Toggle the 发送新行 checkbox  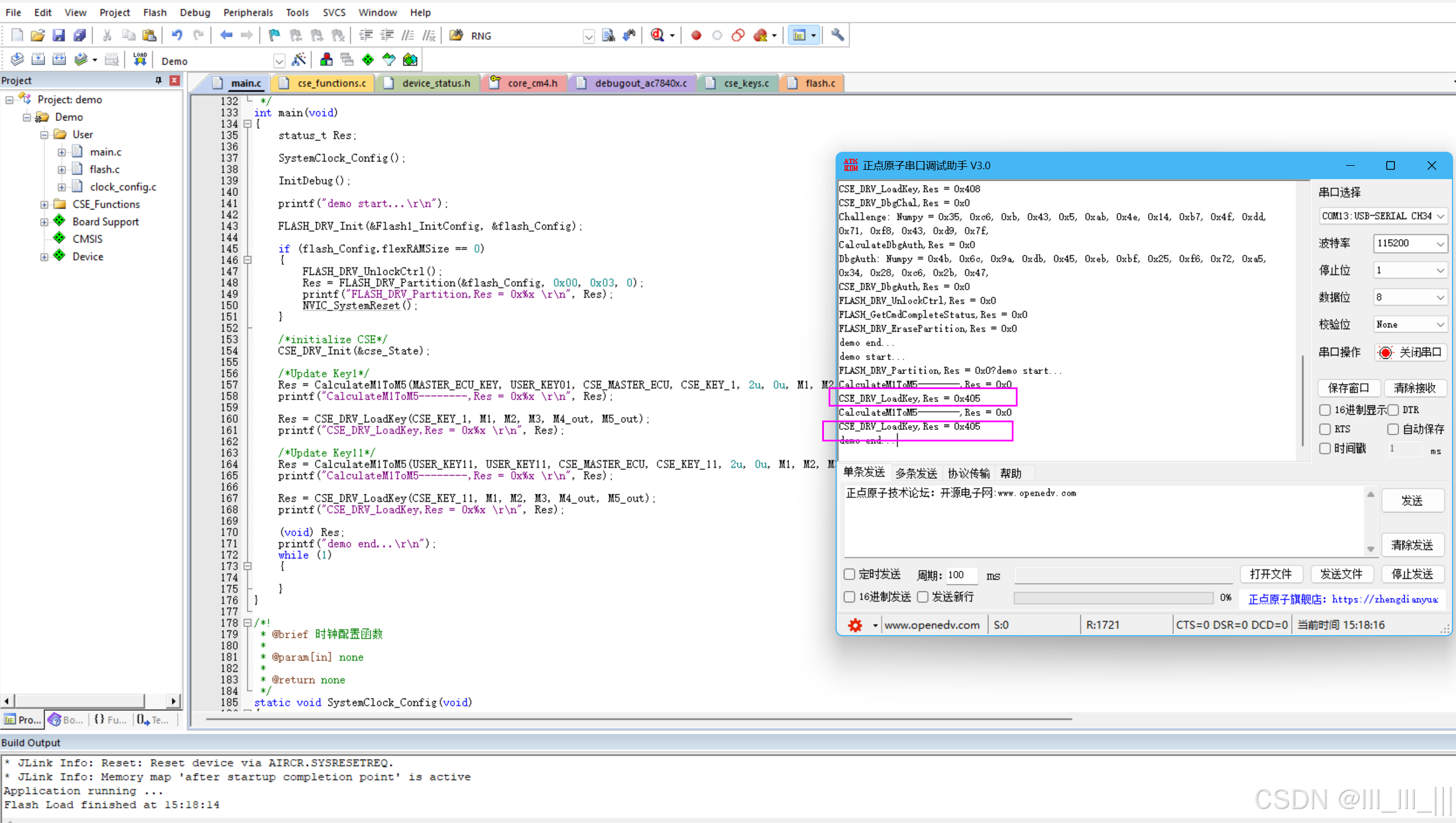click(923, 597)
